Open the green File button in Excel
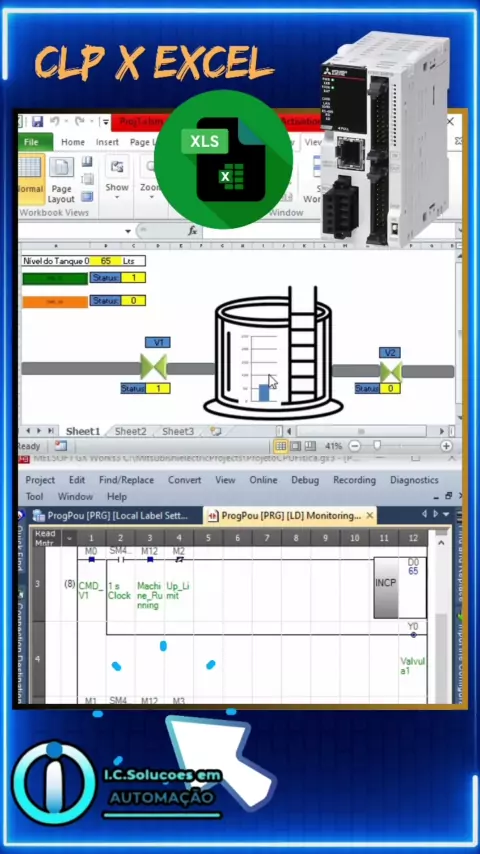 (35, 142)
